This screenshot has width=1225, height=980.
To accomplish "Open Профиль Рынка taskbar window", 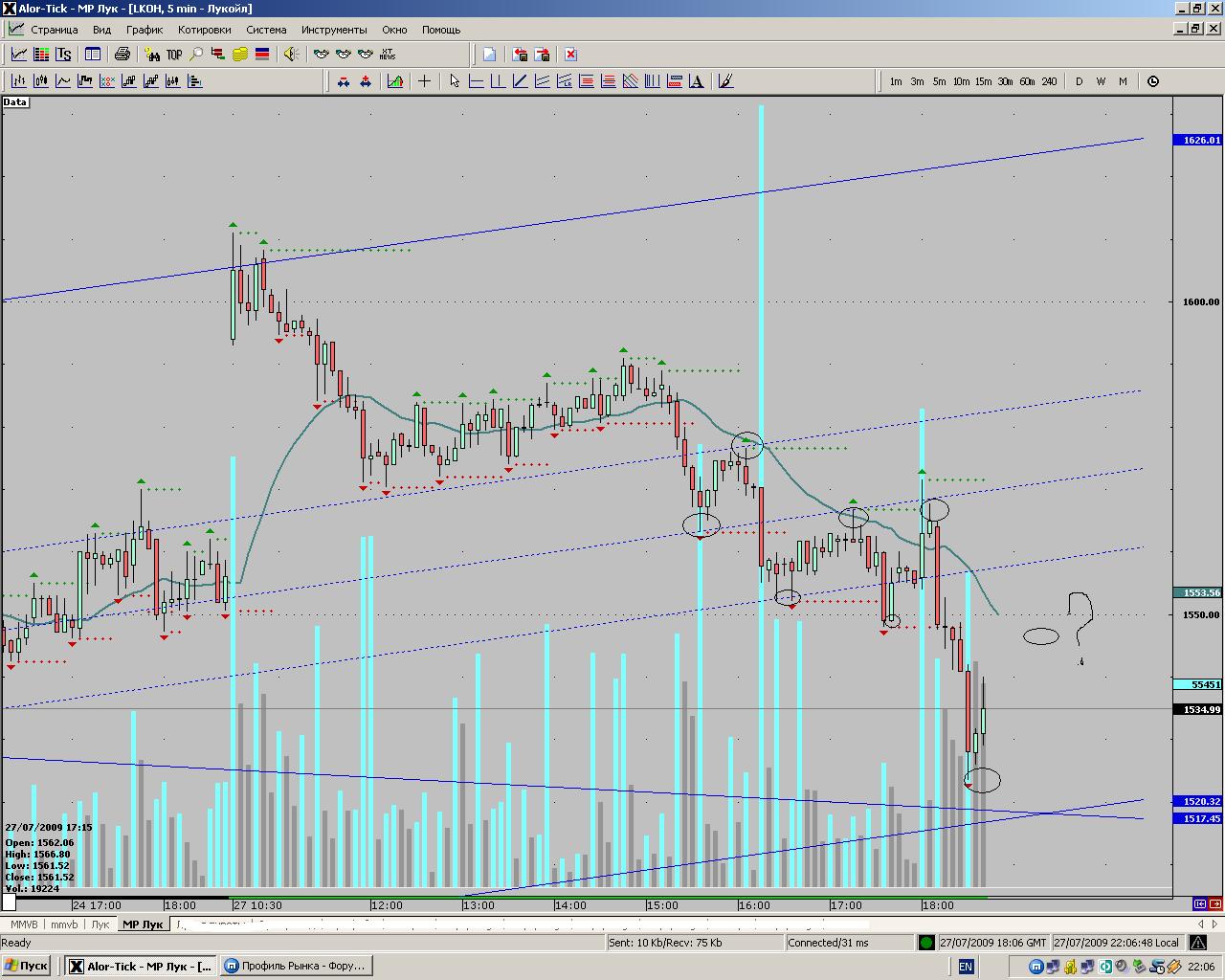I will click(x=296, y=966).
